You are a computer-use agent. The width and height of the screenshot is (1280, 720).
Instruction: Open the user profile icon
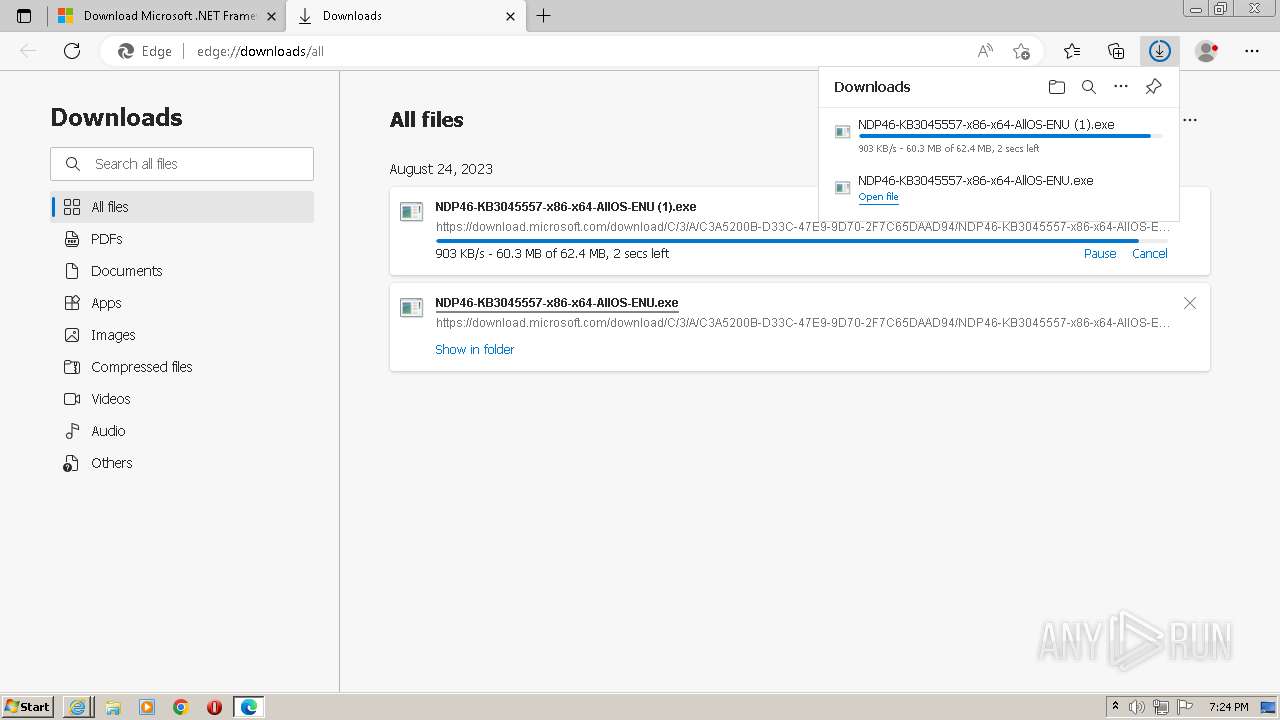[1207, 51]
